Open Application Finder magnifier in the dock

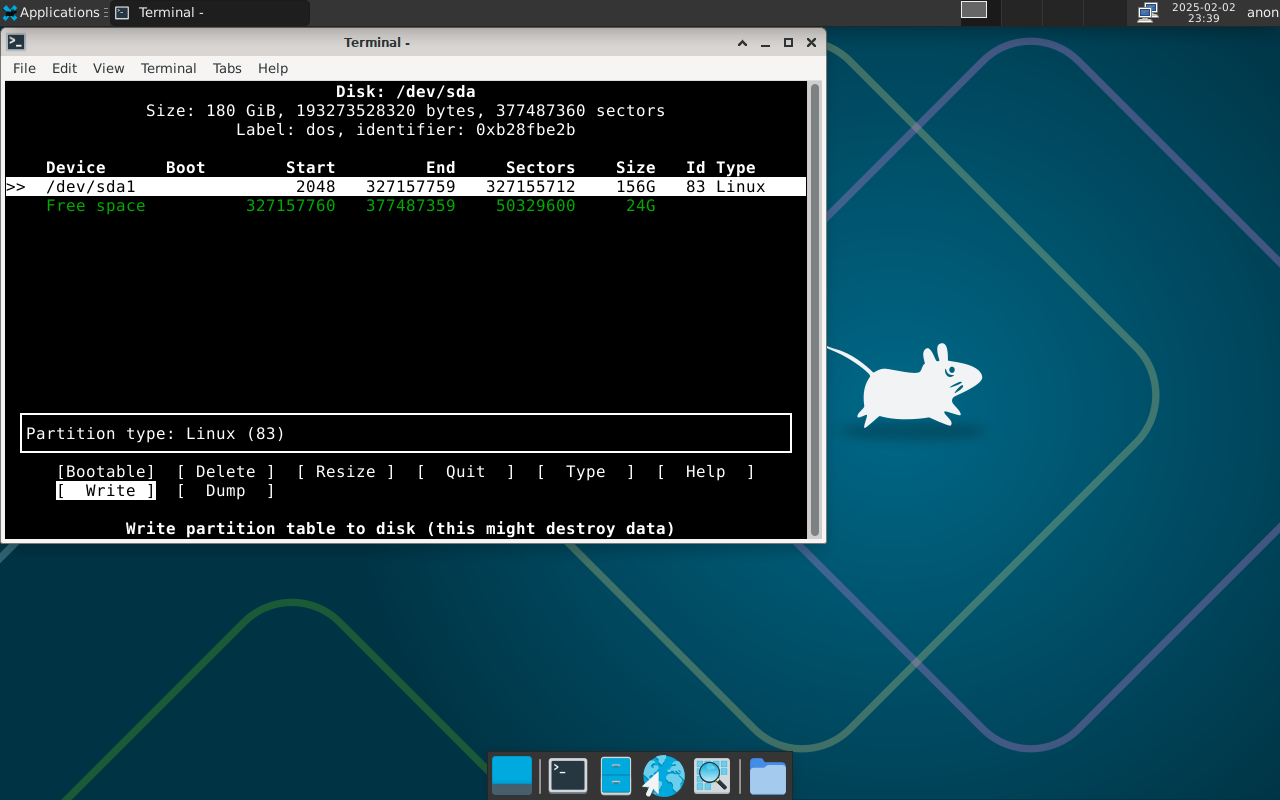click(712, 776)
